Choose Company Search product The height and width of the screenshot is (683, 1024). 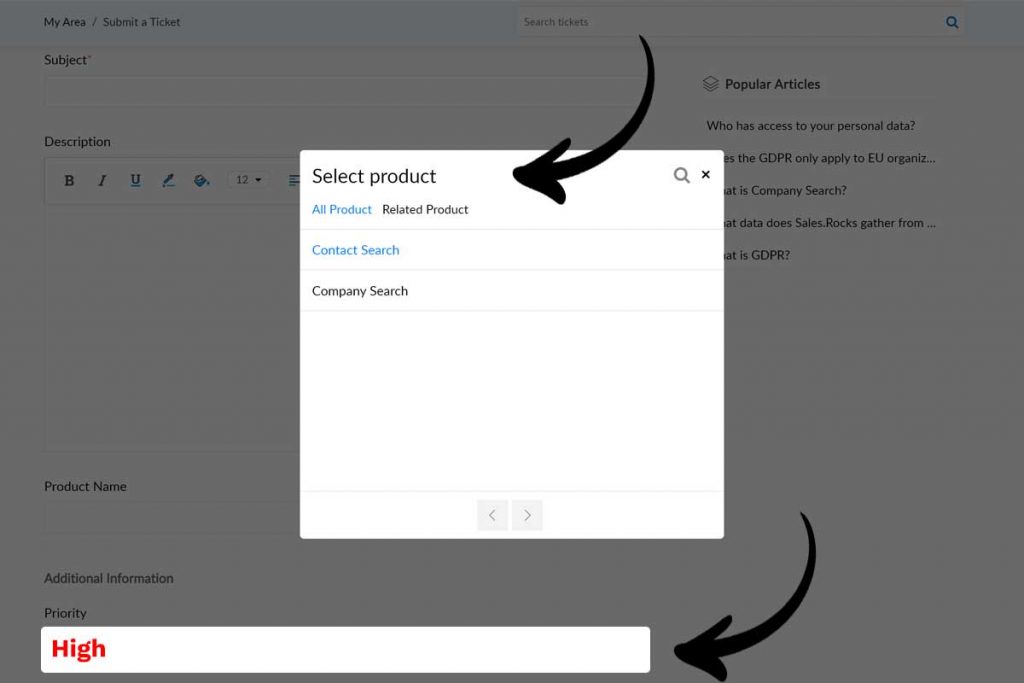point(360,291)
